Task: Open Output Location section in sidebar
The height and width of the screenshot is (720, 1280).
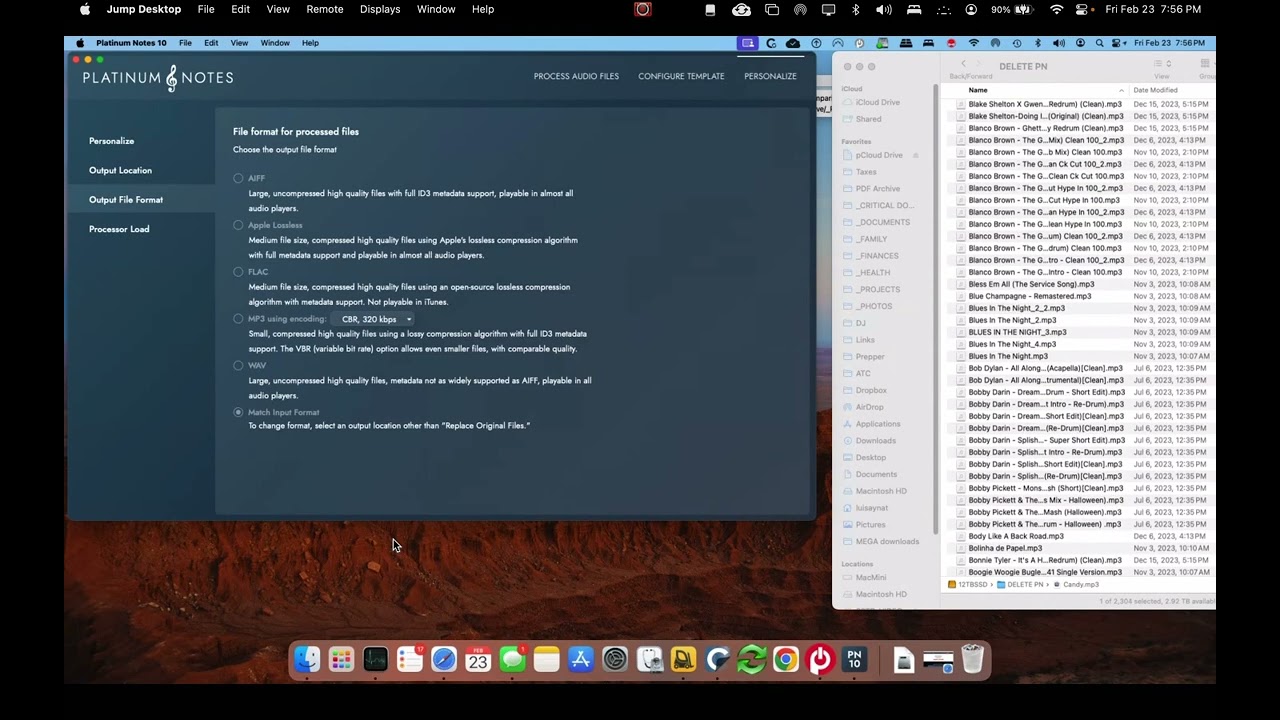Action: (x=120, y=170)
